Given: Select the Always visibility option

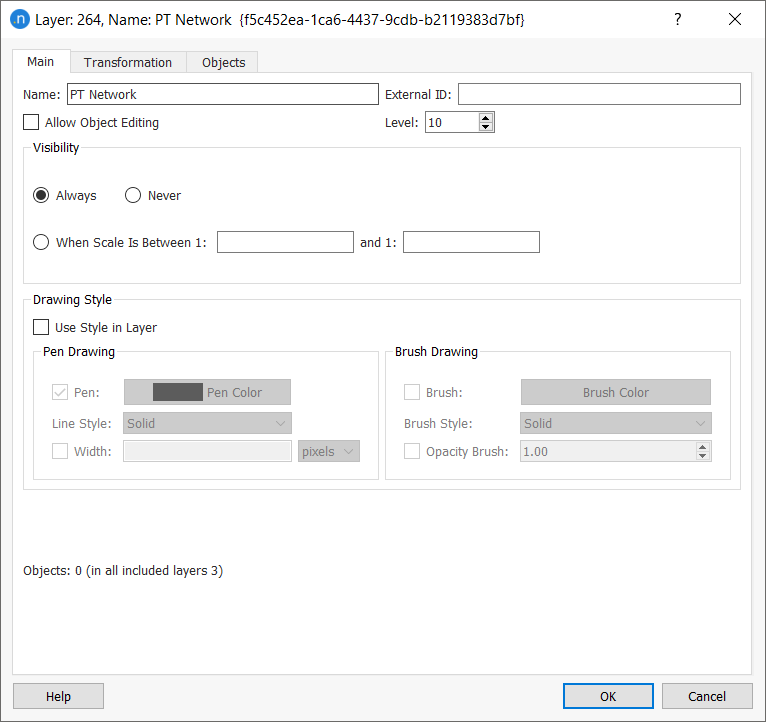Looking at the screenshot, I should point(42,196).
